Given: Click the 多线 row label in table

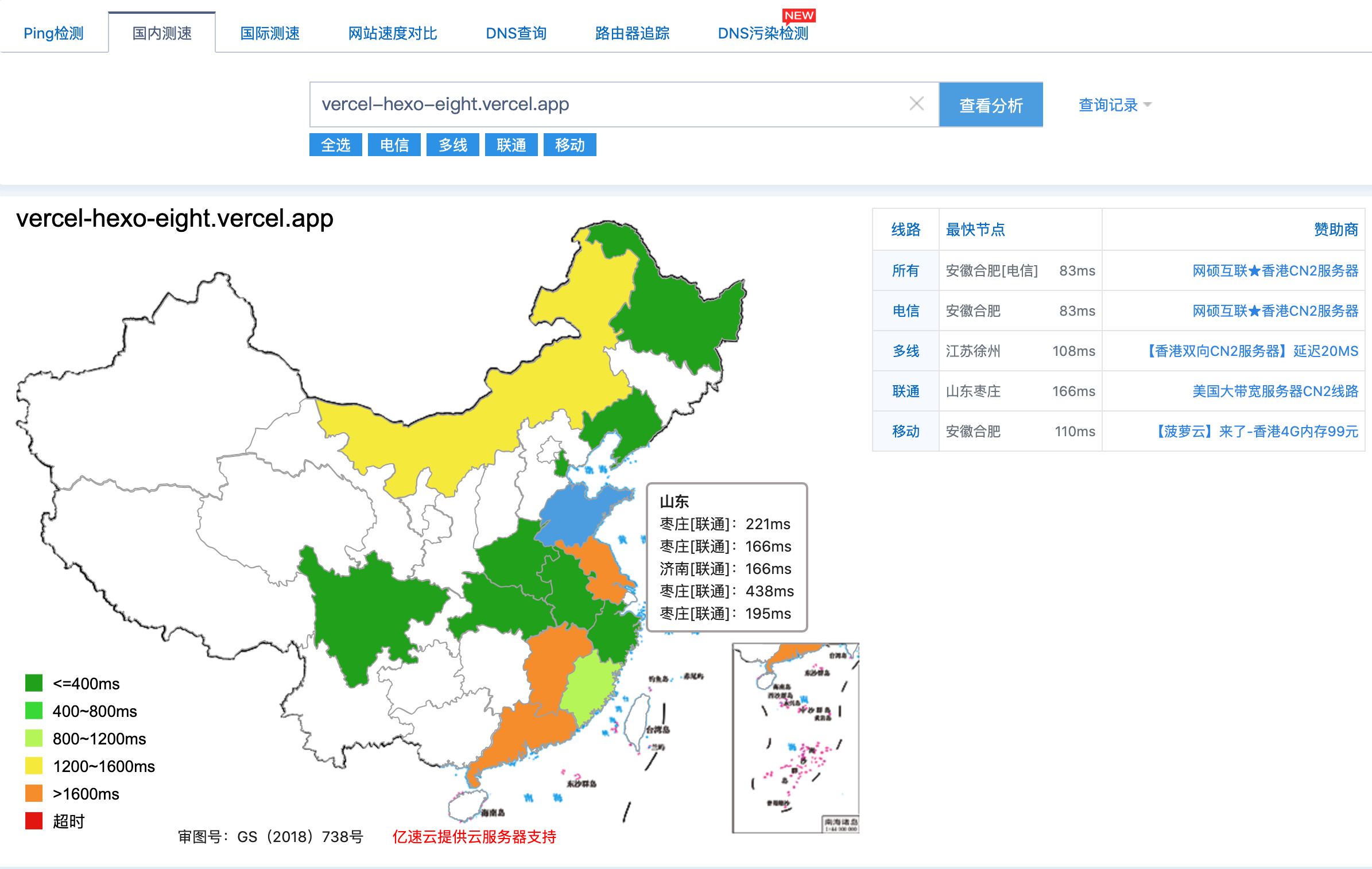Looking at the screenshot, I should tap(905, 351).
